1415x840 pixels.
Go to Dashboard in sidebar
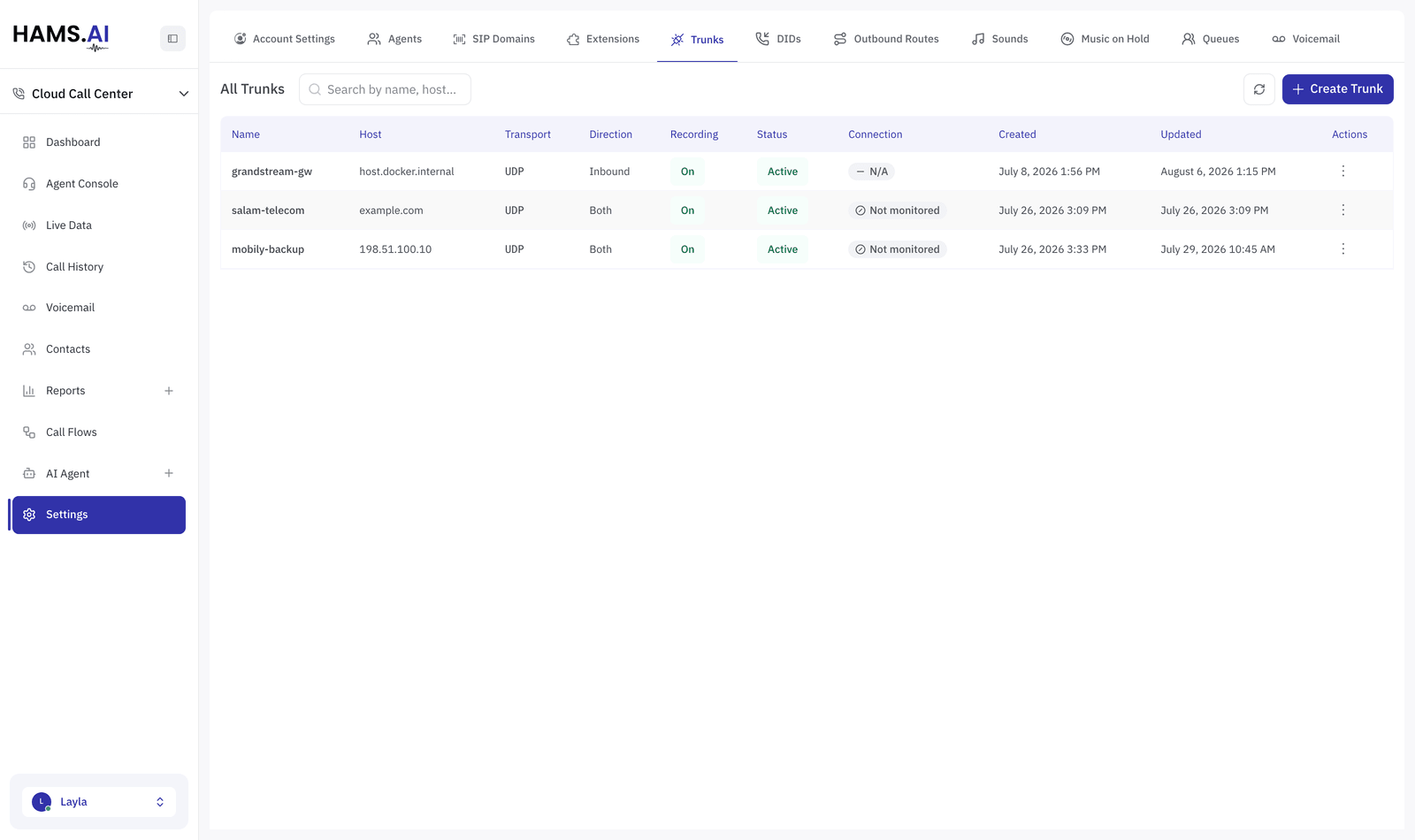point(99,142)
